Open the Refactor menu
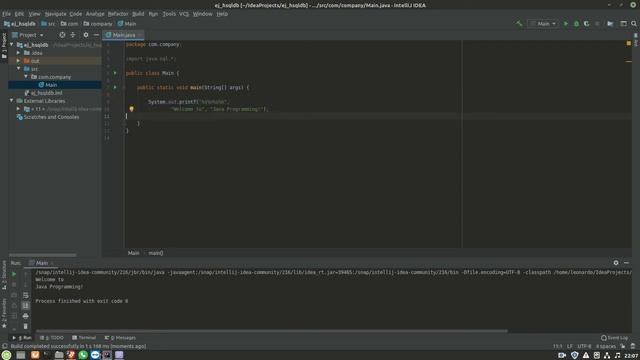This screenshot has width=640, height=360. (118, 14)
